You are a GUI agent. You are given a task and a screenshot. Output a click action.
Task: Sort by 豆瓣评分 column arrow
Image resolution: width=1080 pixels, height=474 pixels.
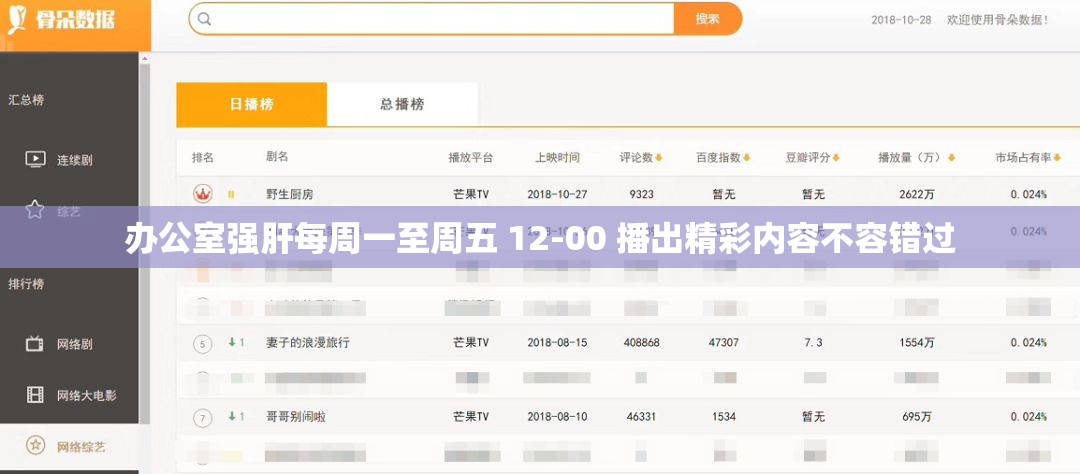click(x=836, y=158)
